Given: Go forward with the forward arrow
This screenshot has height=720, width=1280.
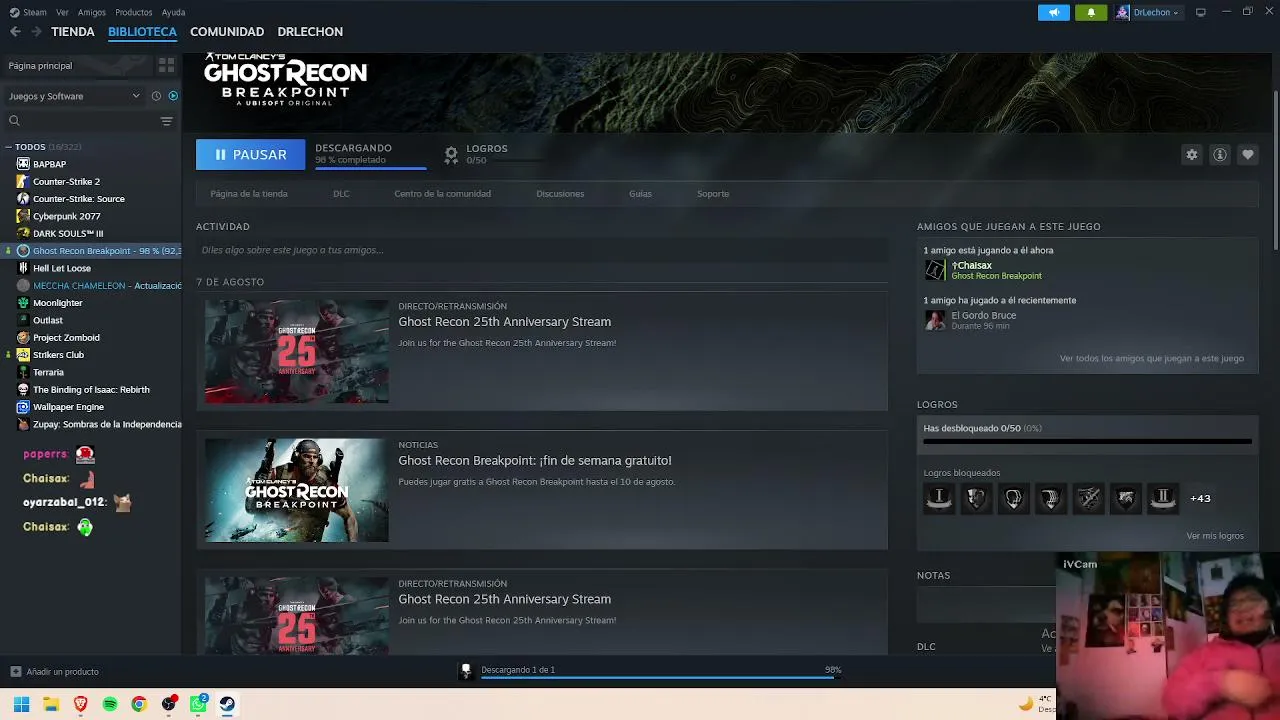Looking at the screenshot, I should (x=37, y=32).
